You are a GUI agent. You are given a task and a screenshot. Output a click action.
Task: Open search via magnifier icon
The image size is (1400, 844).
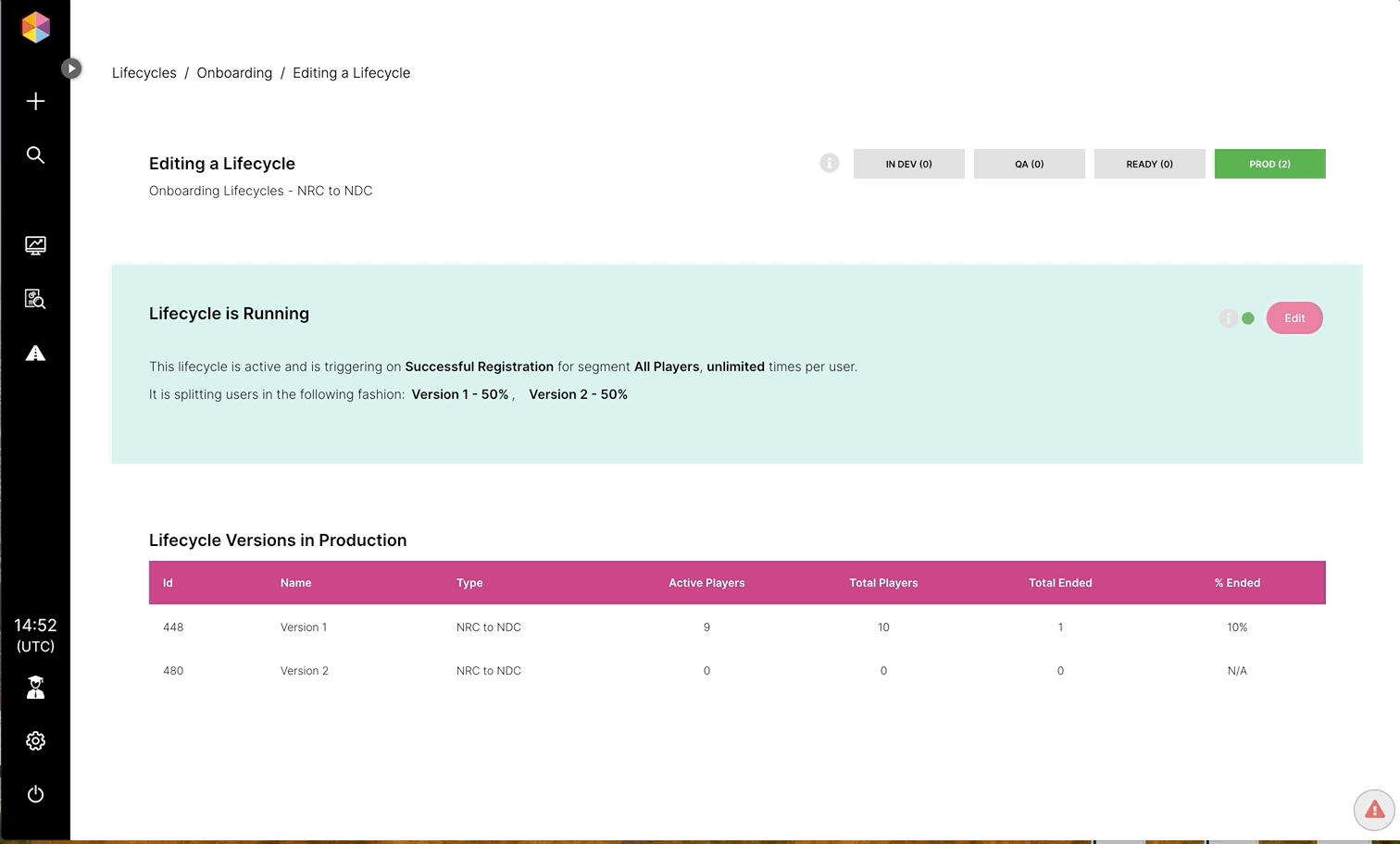35,155
